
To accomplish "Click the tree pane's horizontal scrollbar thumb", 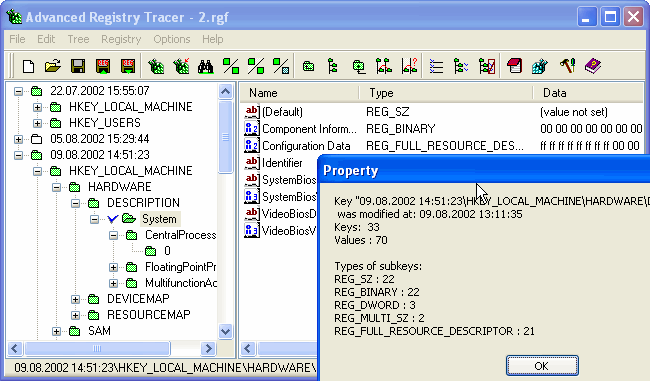I will pos(97,349).
